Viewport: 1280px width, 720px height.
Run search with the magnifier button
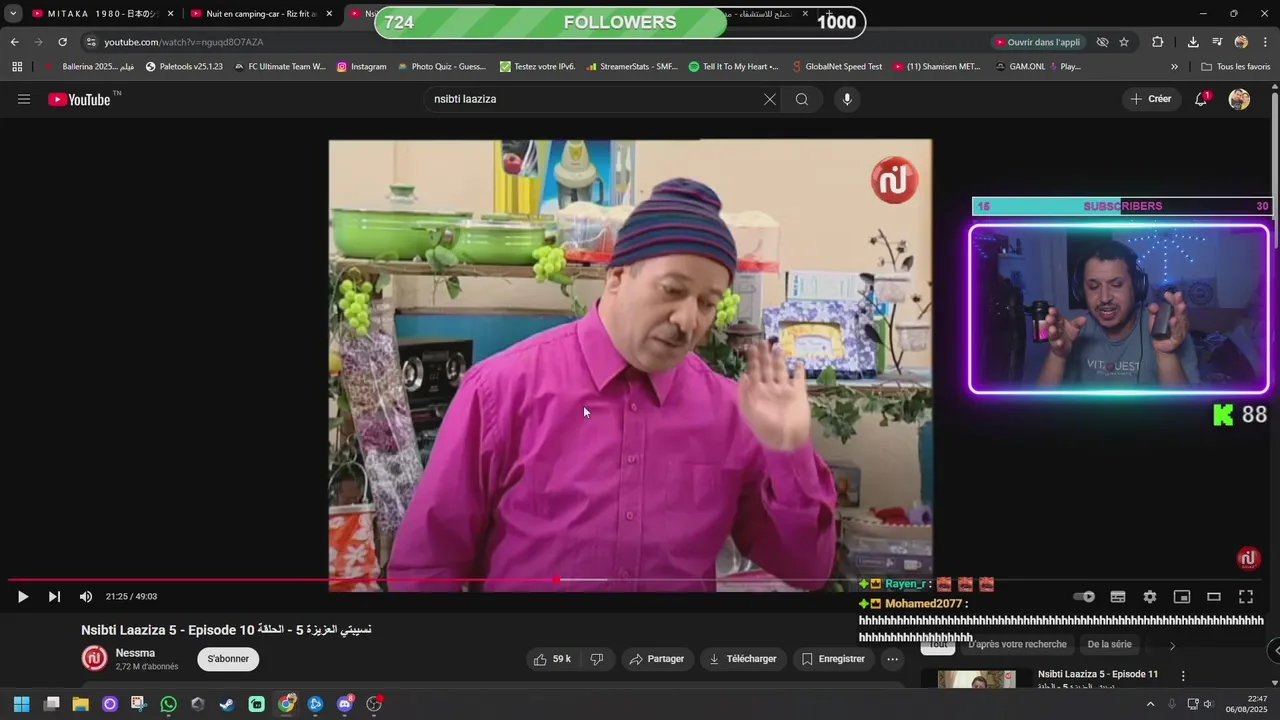pos(802,99)
